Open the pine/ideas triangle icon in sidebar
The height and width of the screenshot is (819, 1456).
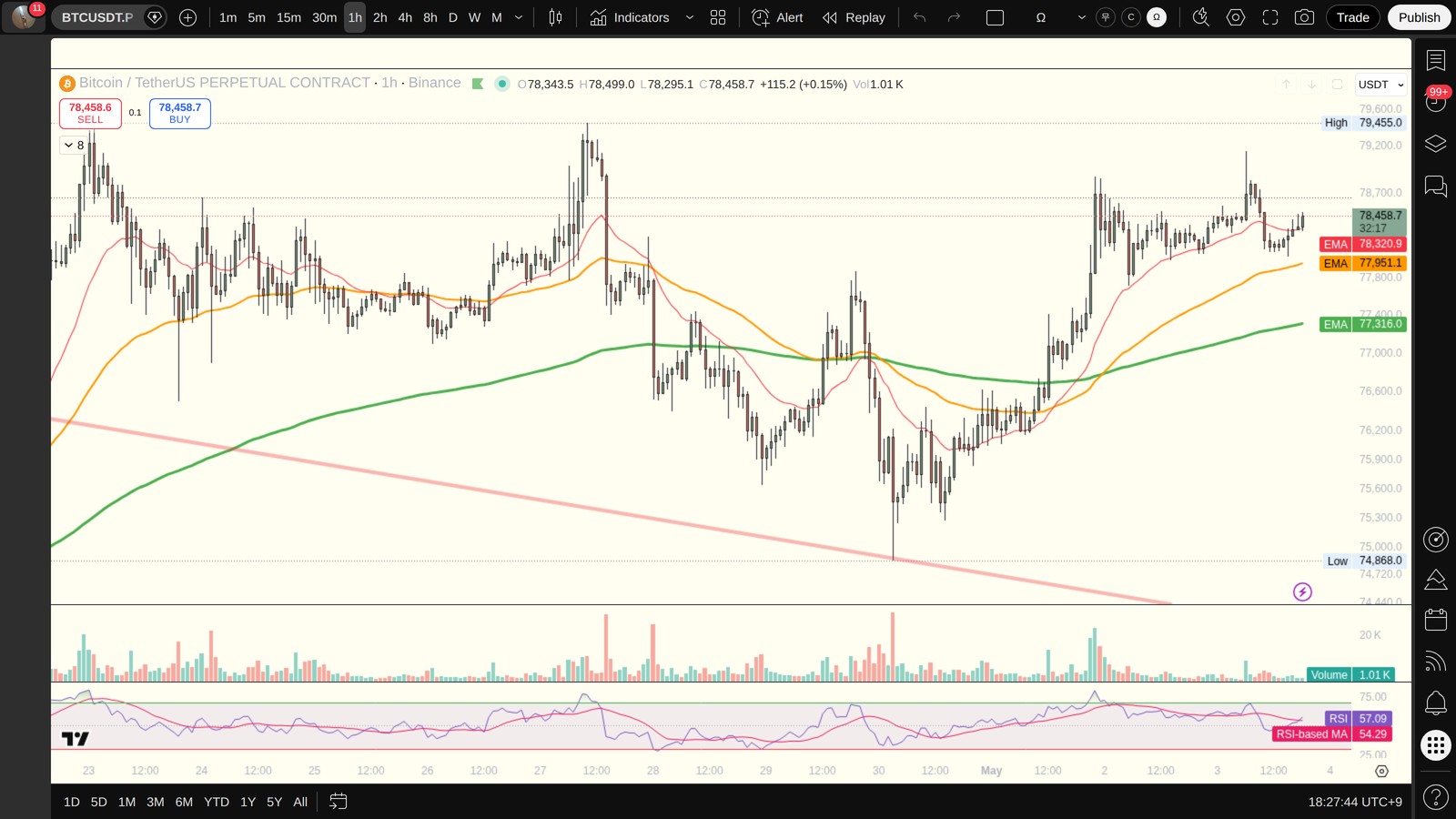[1436, 580]
